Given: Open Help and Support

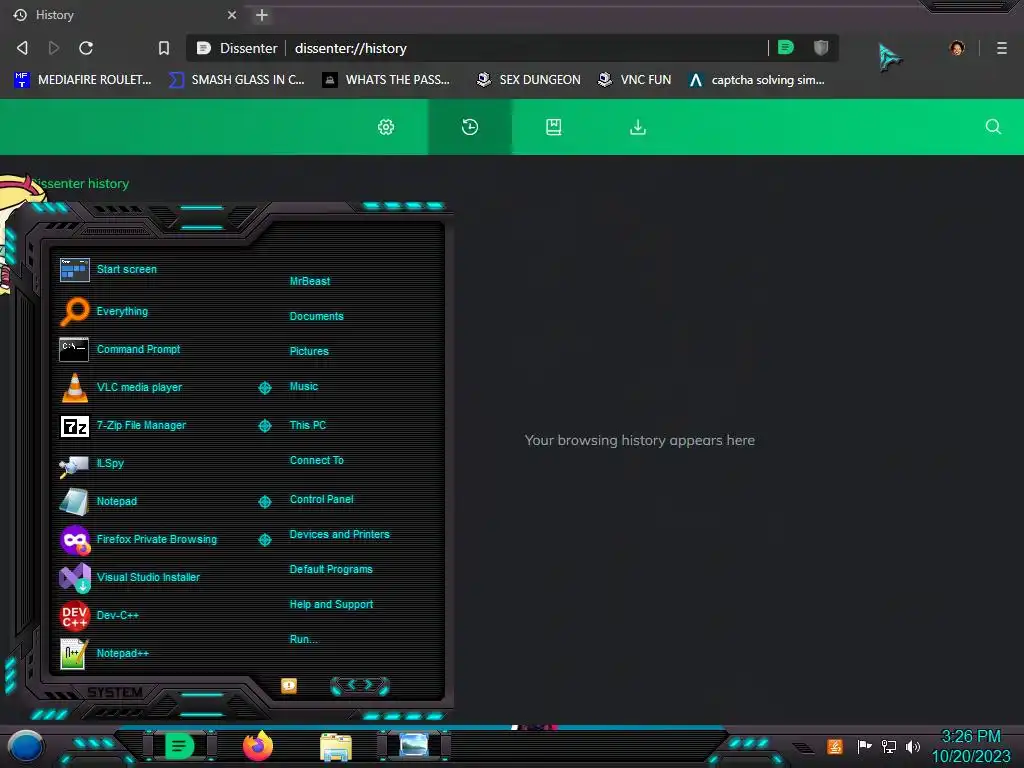Looking at the screenshot, I should click(331, 605).
